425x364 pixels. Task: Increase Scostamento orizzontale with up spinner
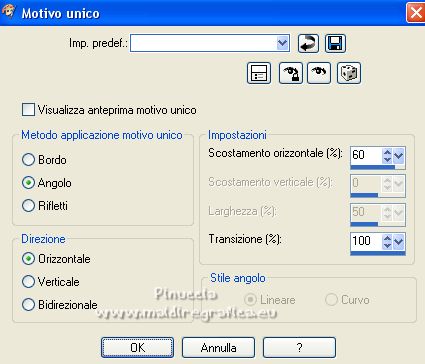pos(387,152)
